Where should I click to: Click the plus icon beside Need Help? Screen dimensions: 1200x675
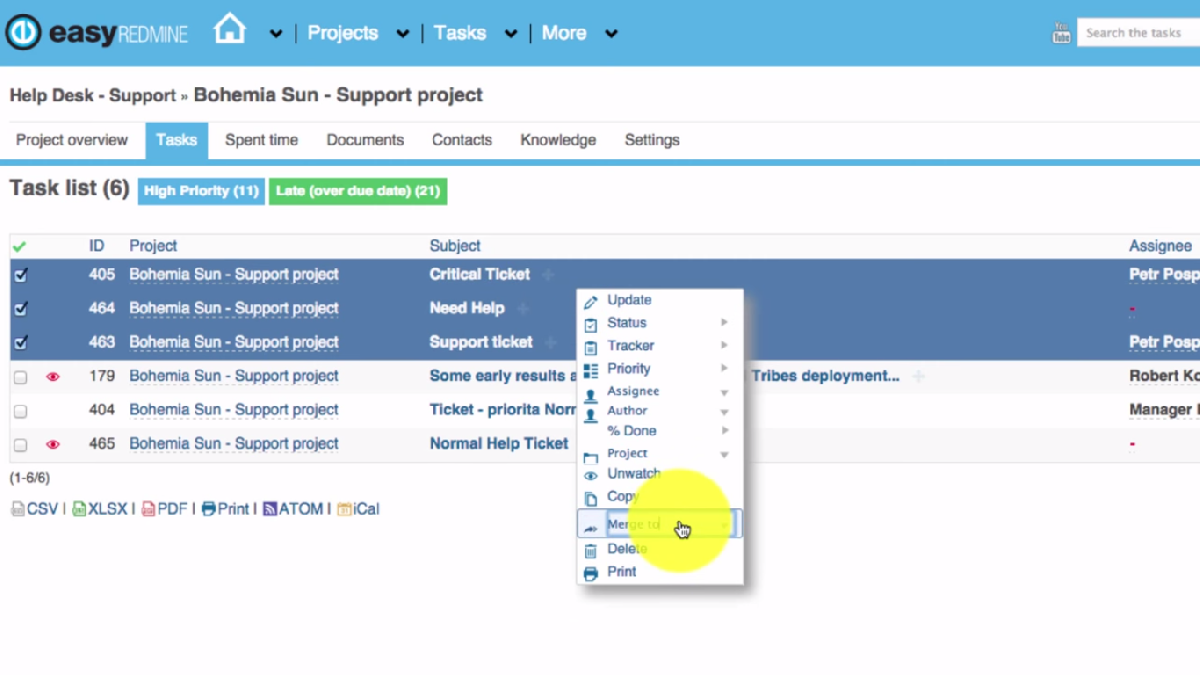[522, 309]
